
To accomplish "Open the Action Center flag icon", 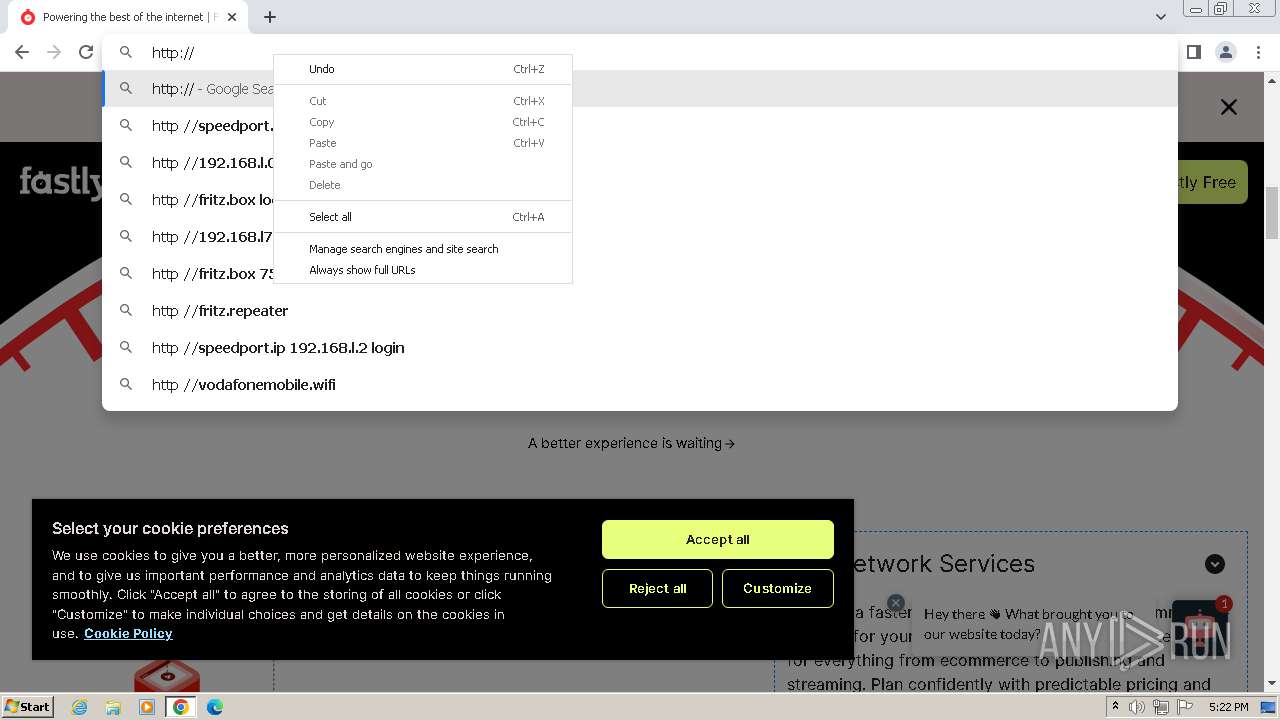I will tap(1185, 707).
